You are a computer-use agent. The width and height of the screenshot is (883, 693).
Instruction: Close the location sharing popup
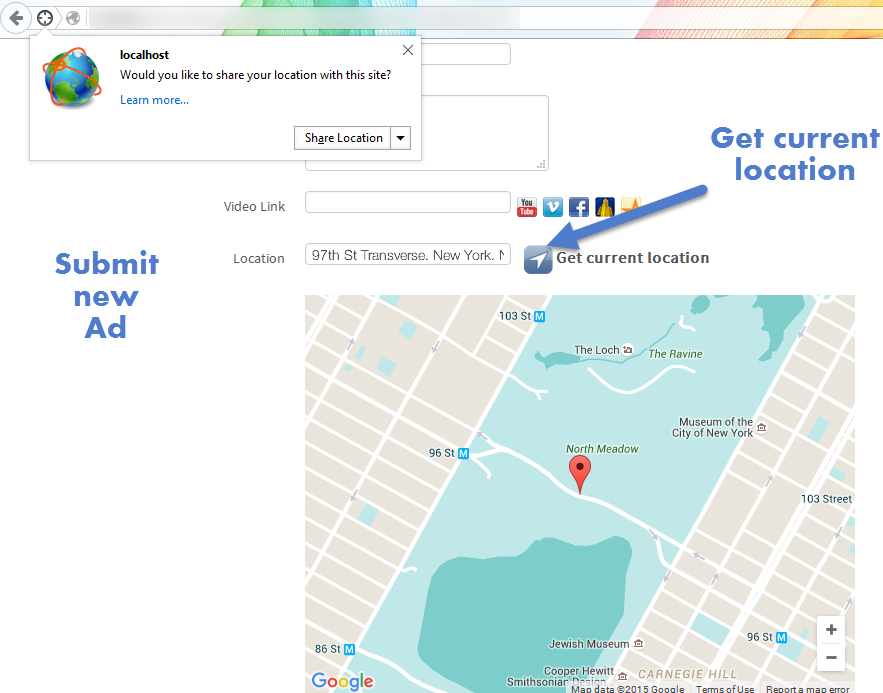[407, 50]
